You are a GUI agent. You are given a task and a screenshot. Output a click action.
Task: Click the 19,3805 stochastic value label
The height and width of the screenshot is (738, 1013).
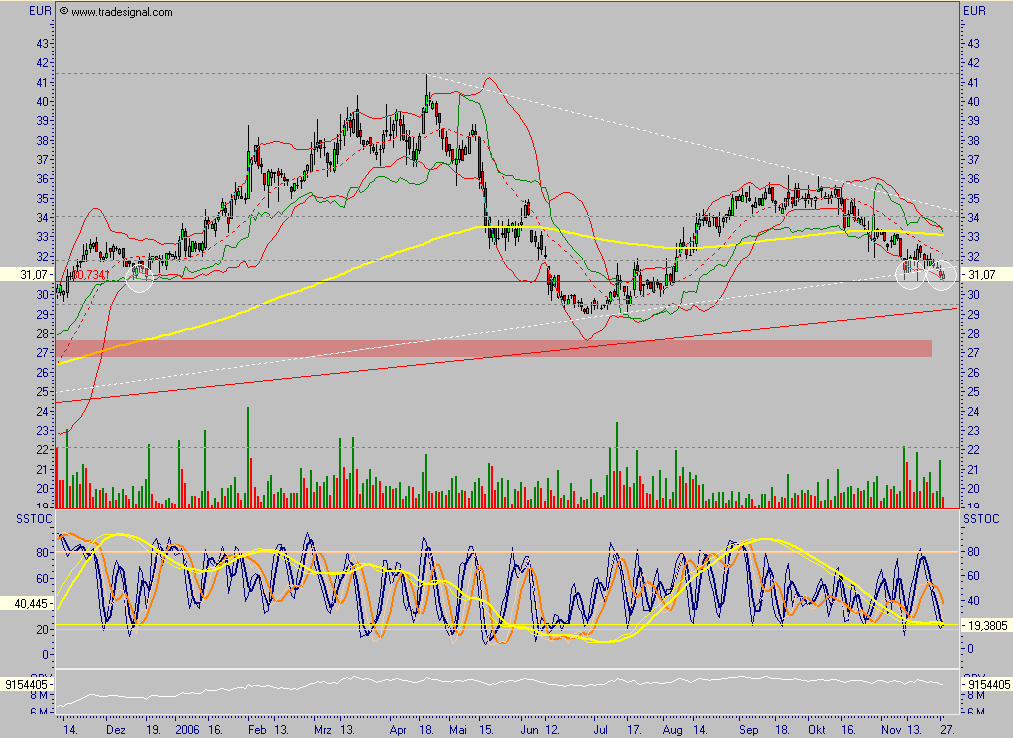coord(985,623)
